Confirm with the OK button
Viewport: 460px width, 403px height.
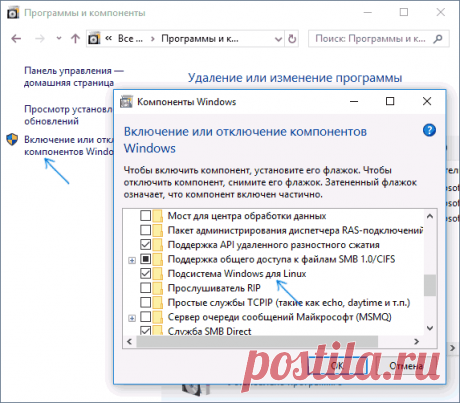click(x=337, y=366)
